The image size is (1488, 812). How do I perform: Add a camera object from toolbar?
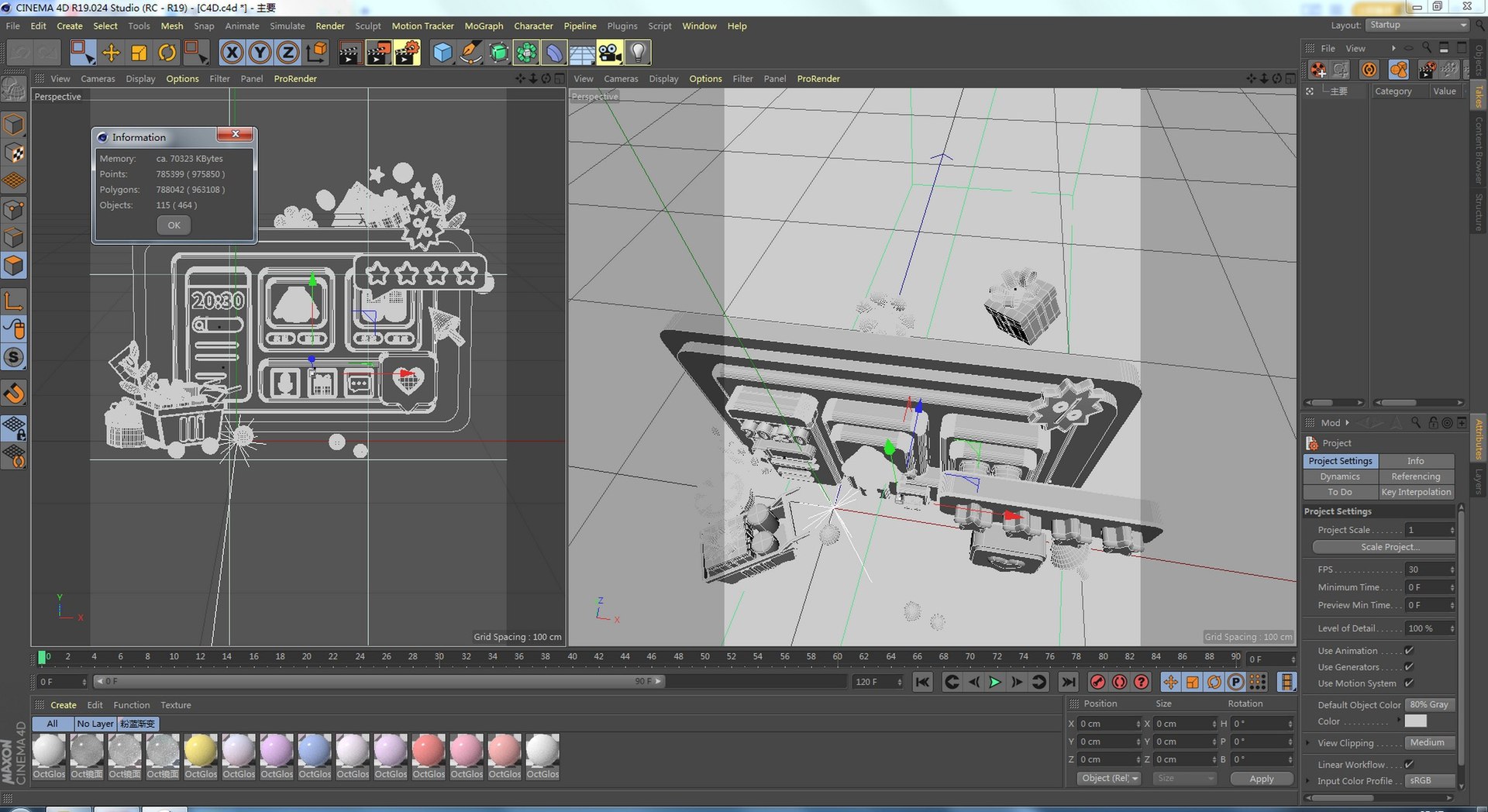click(610, 53)
